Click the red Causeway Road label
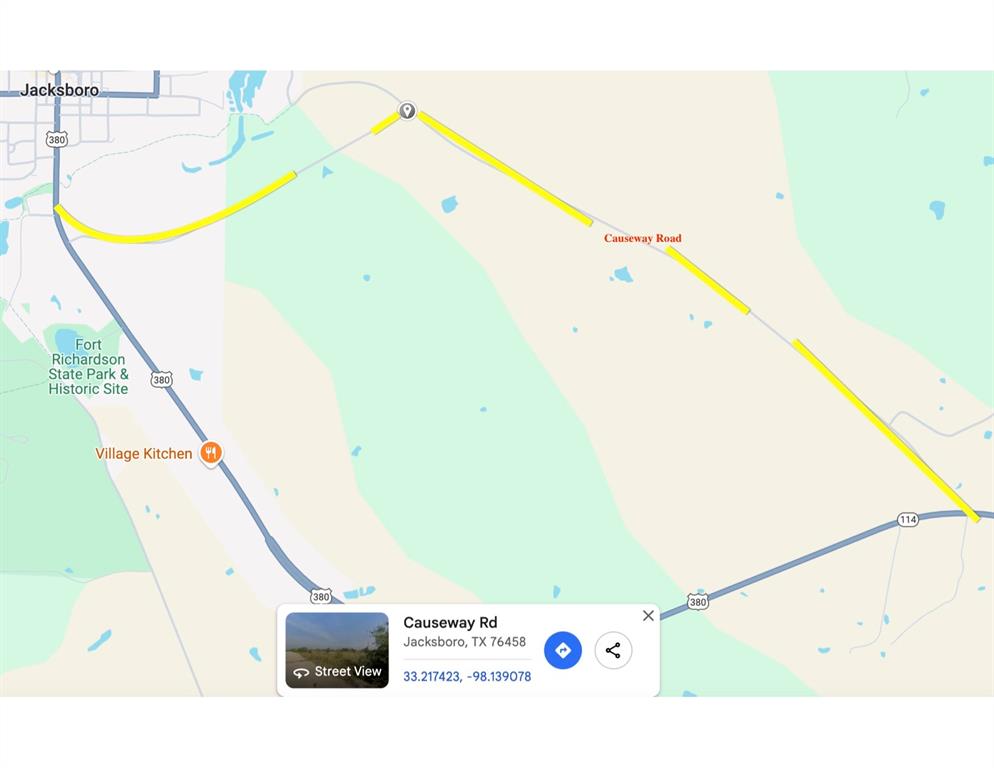 (x=642, y=238)
